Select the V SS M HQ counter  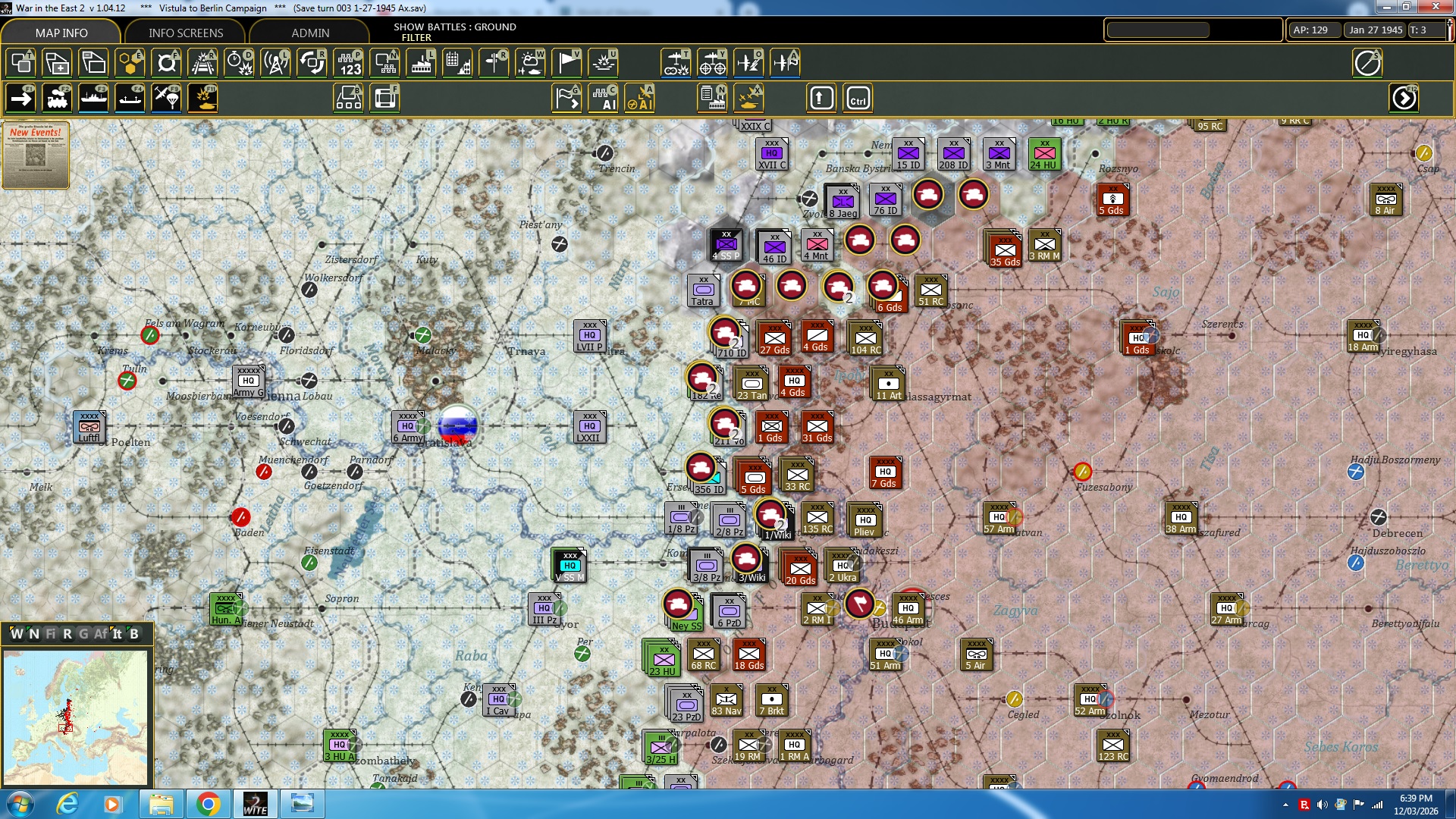coord(570,566)
